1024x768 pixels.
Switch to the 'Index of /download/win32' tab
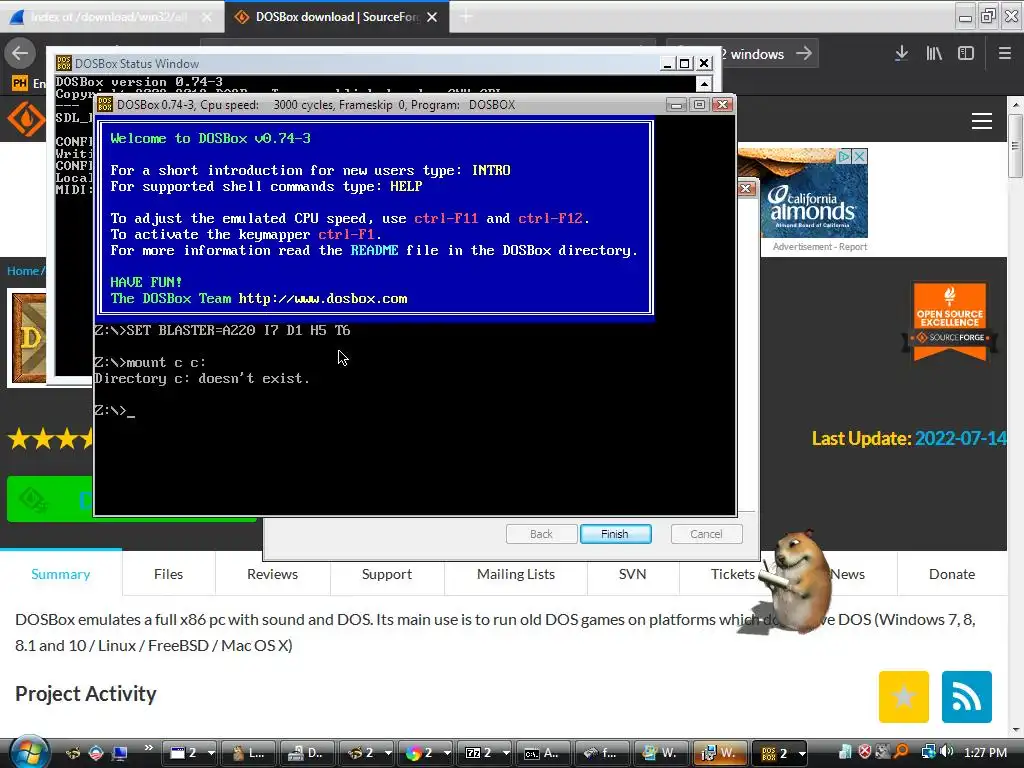pos(111,17)
